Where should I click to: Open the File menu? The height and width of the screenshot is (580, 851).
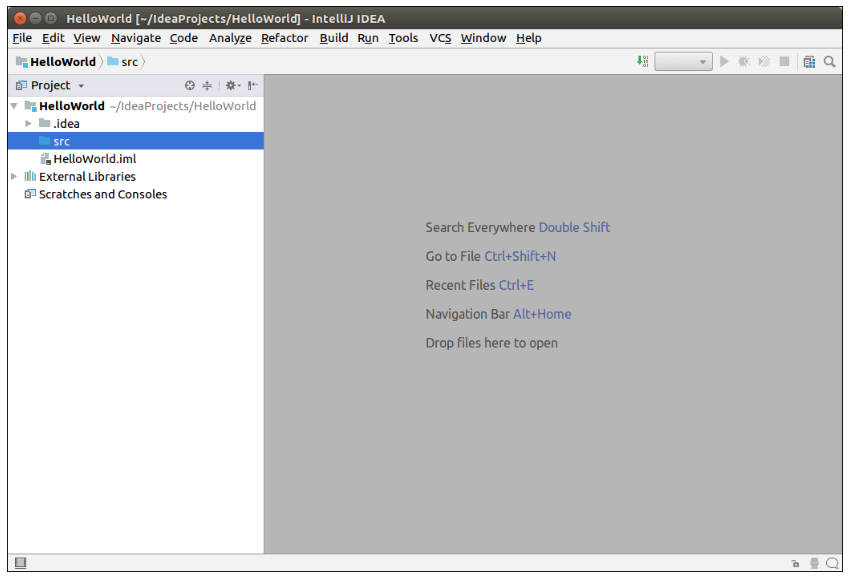click(x=22, y=38)
